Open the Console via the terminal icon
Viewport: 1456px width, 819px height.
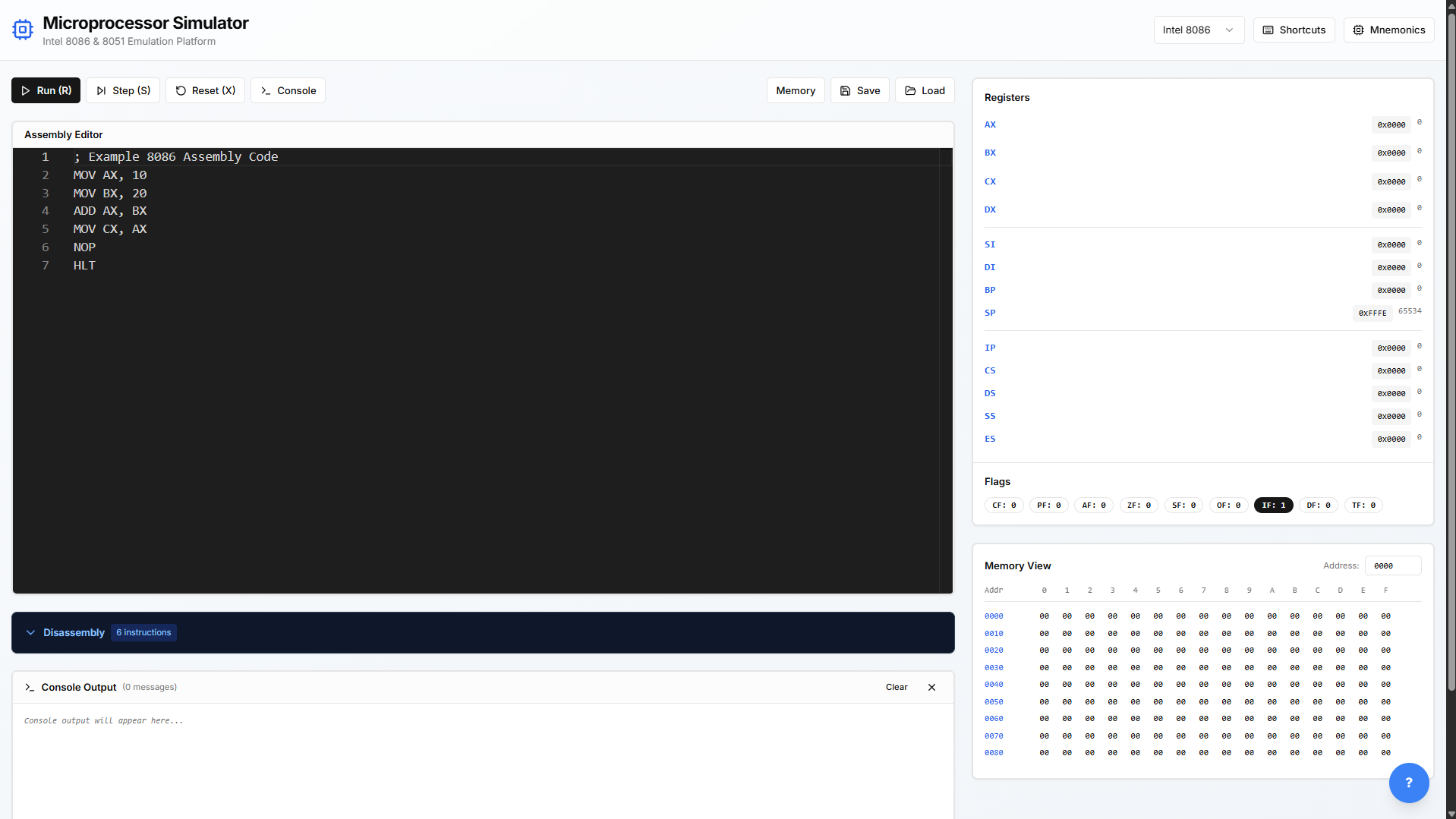click(265, 90)
